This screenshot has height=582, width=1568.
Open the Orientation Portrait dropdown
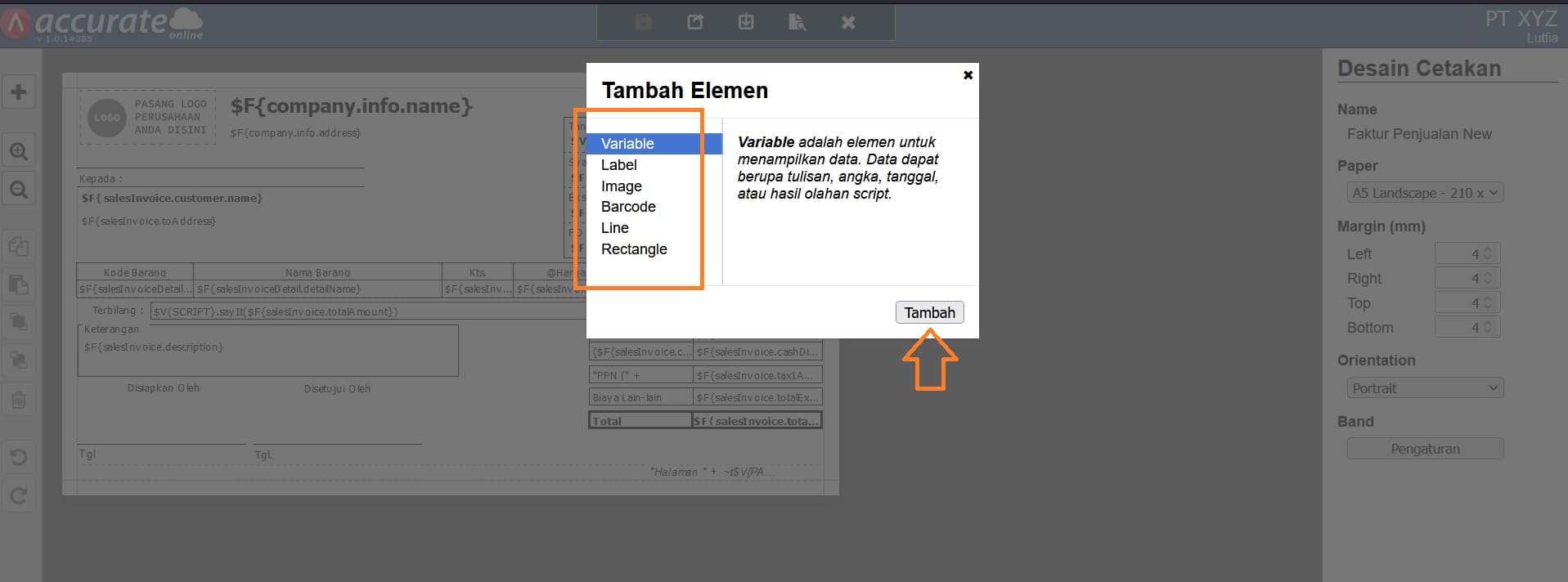click(1425, 388)
